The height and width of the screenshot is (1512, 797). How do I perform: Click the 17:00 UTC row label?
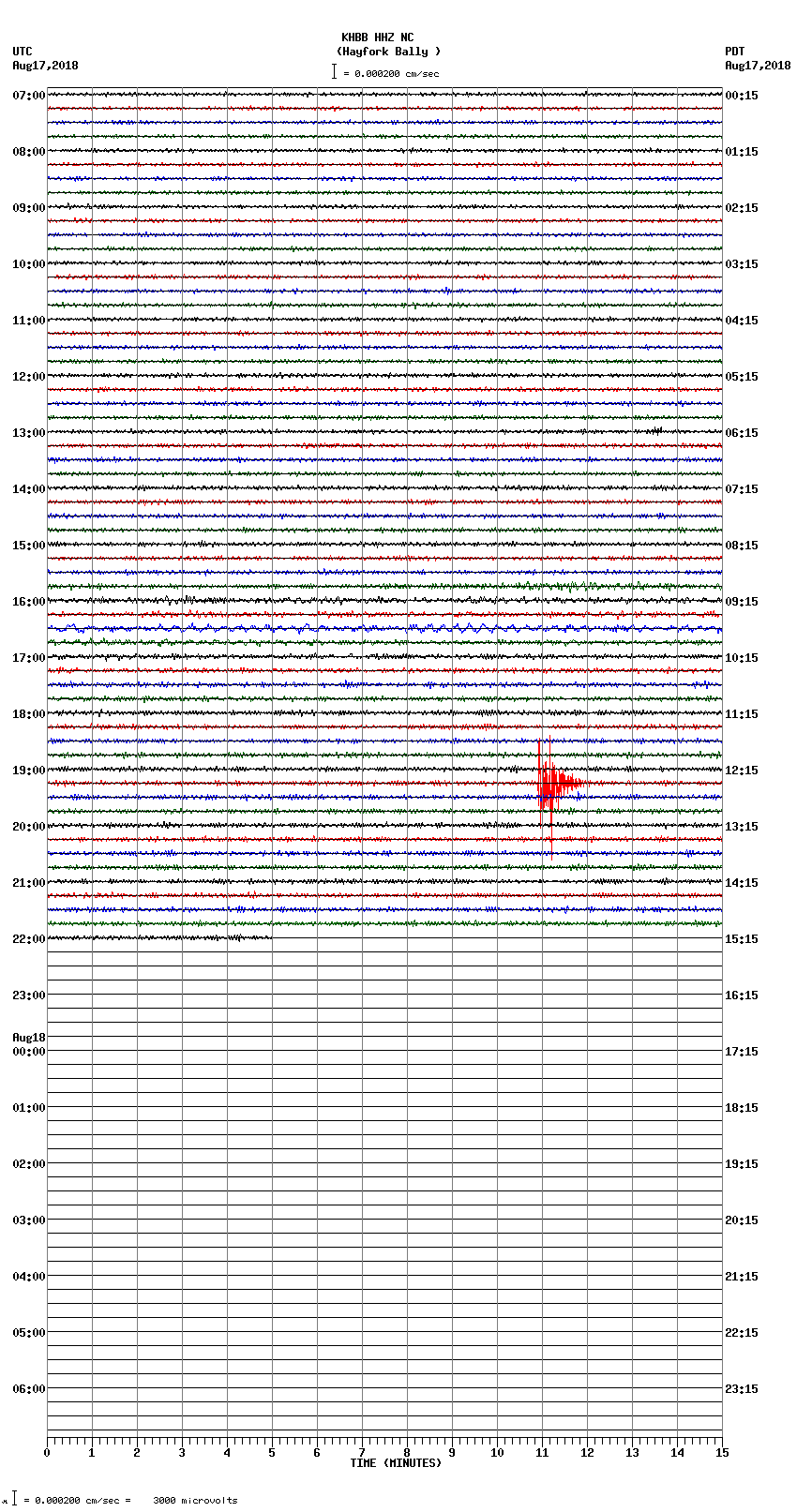pos(29,658)
